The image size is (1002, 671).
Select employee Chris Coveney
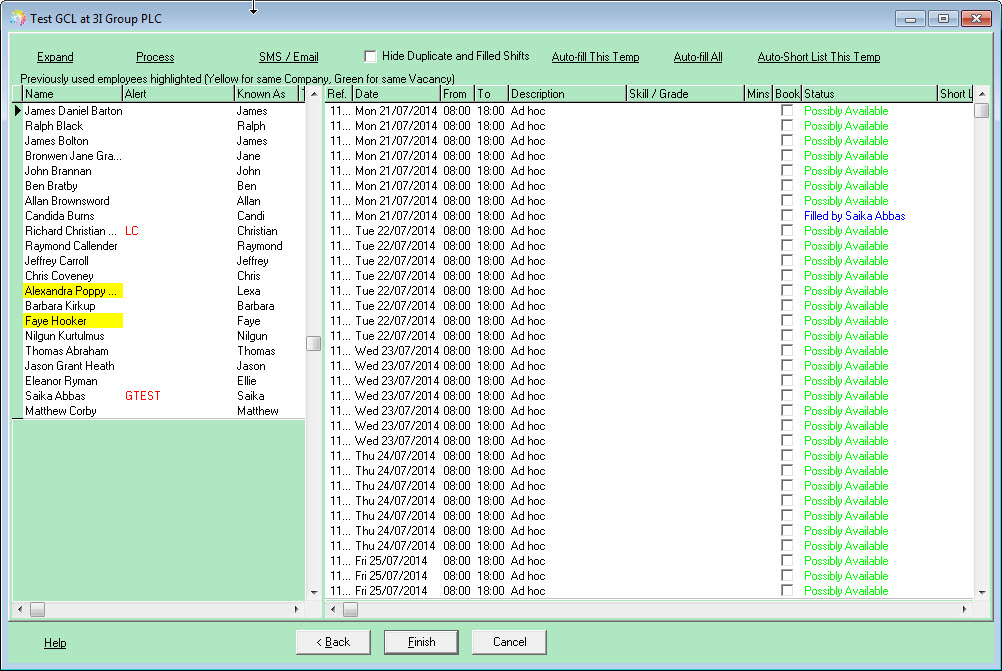click(59, 276)
